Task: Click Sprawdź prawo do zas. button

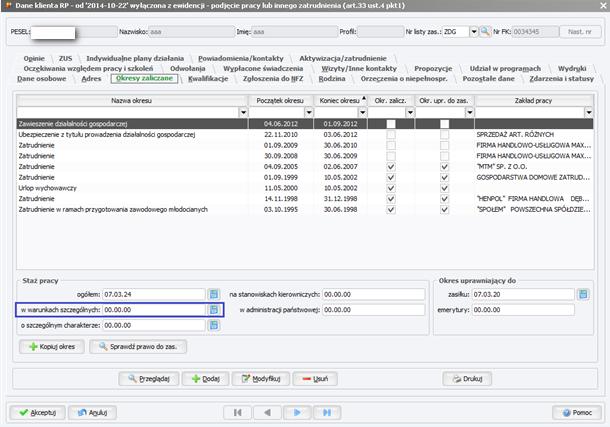Action: point(138,346)
